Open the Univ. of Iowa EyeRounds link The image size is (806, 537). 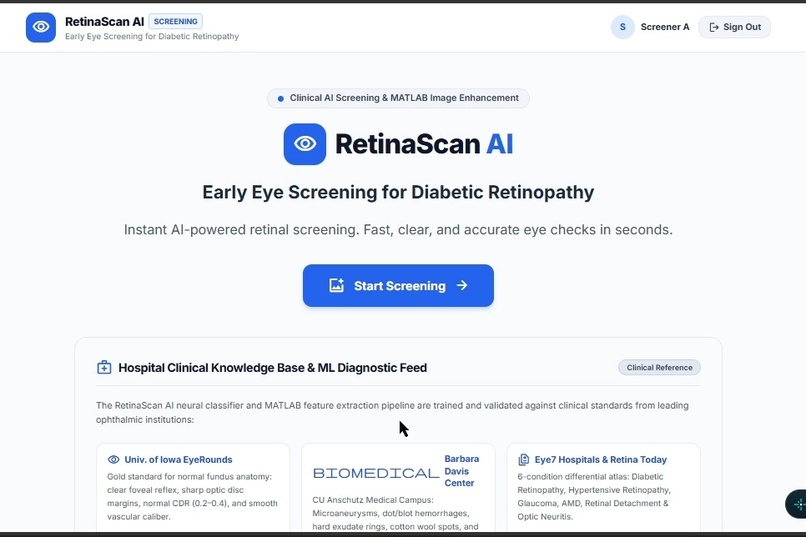(178, 459)
